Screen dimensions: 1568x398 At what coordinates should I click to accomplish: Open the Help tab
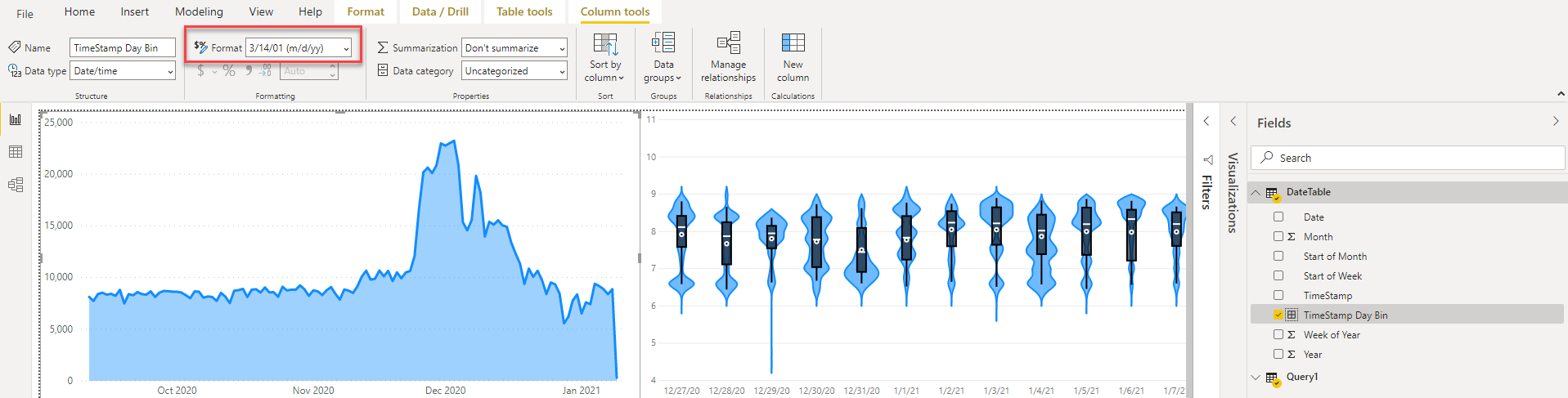310,11
